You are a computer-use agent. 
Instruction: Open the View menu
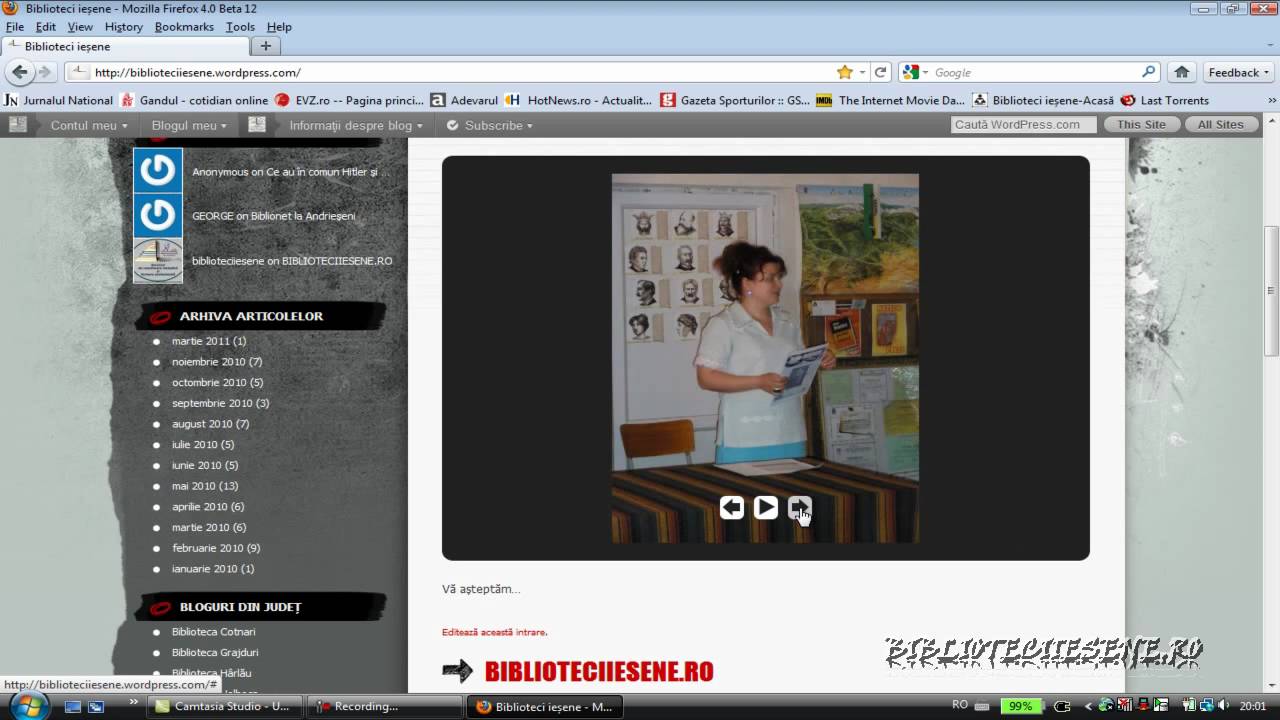point(80,27)
